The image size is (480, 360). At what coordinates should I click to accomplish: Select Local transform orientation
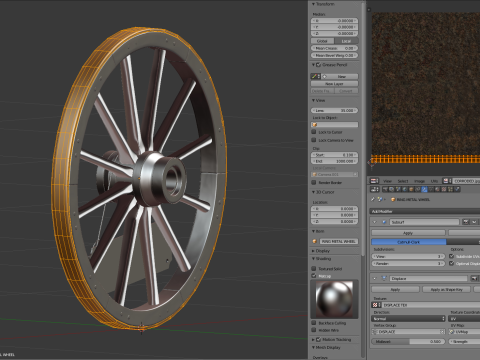346,41
